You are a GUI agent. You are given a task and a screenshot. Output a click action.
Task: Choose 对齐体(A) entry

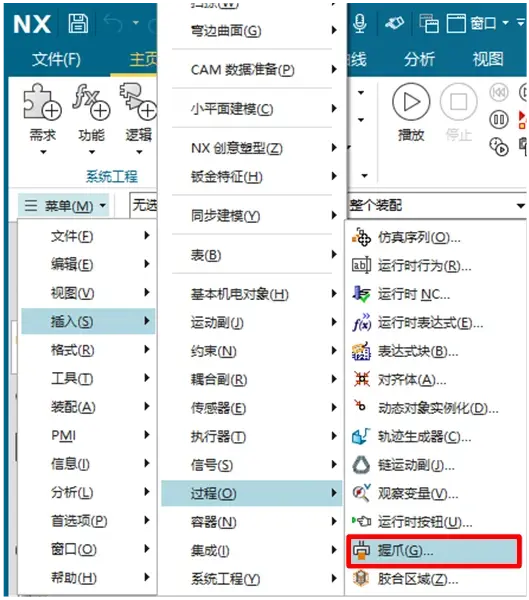click(435, 380)
